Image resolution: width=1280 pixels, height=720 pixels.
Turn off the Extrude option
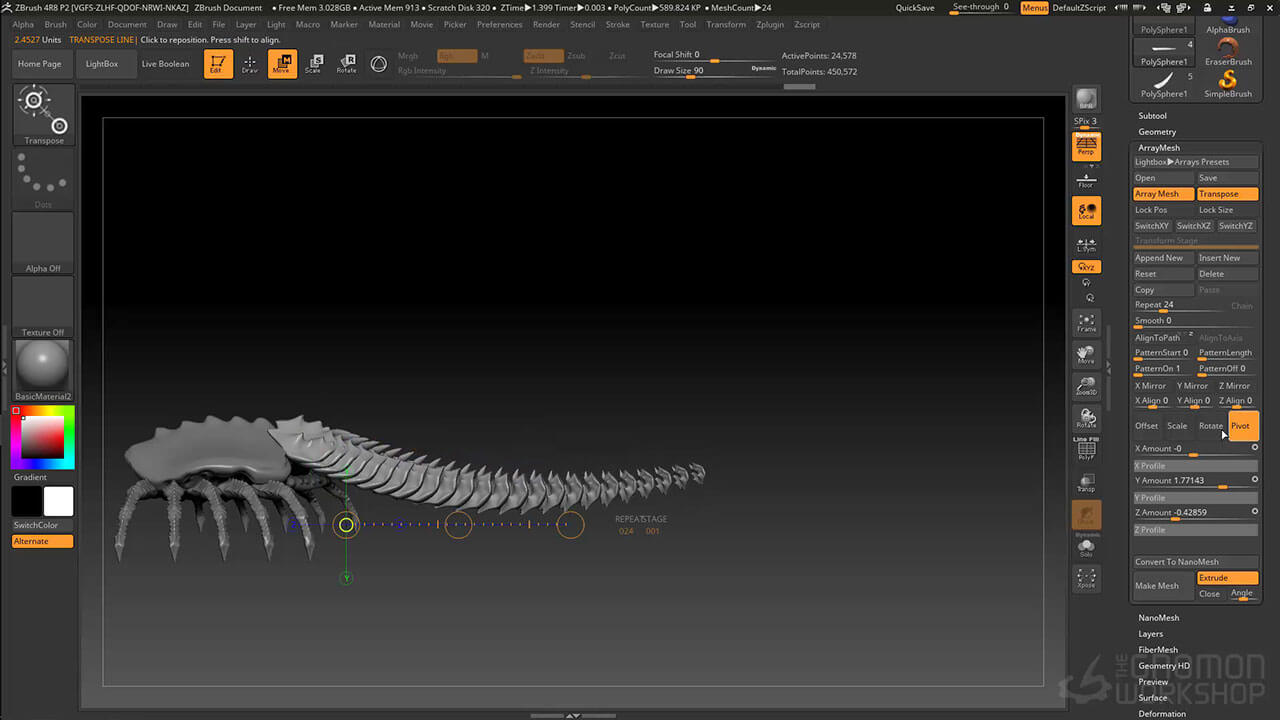(x=1227, y=578)
